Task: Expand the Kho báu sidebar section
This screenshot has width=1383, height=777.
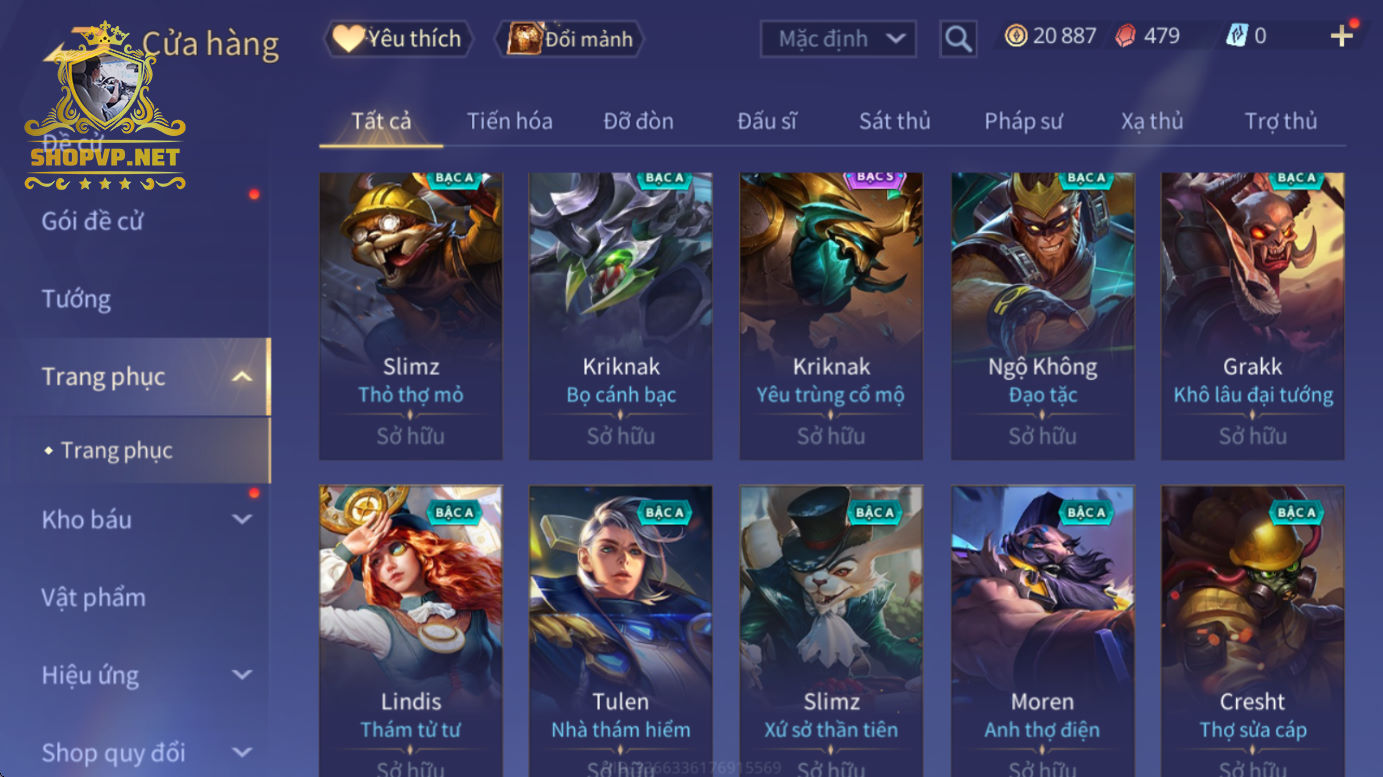Action: coord(241,519)
